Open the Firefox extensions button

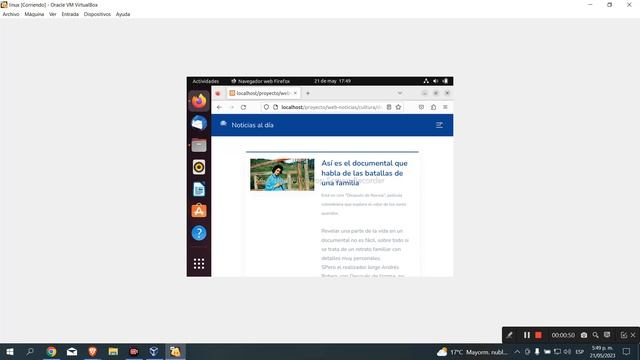[433, 107]
